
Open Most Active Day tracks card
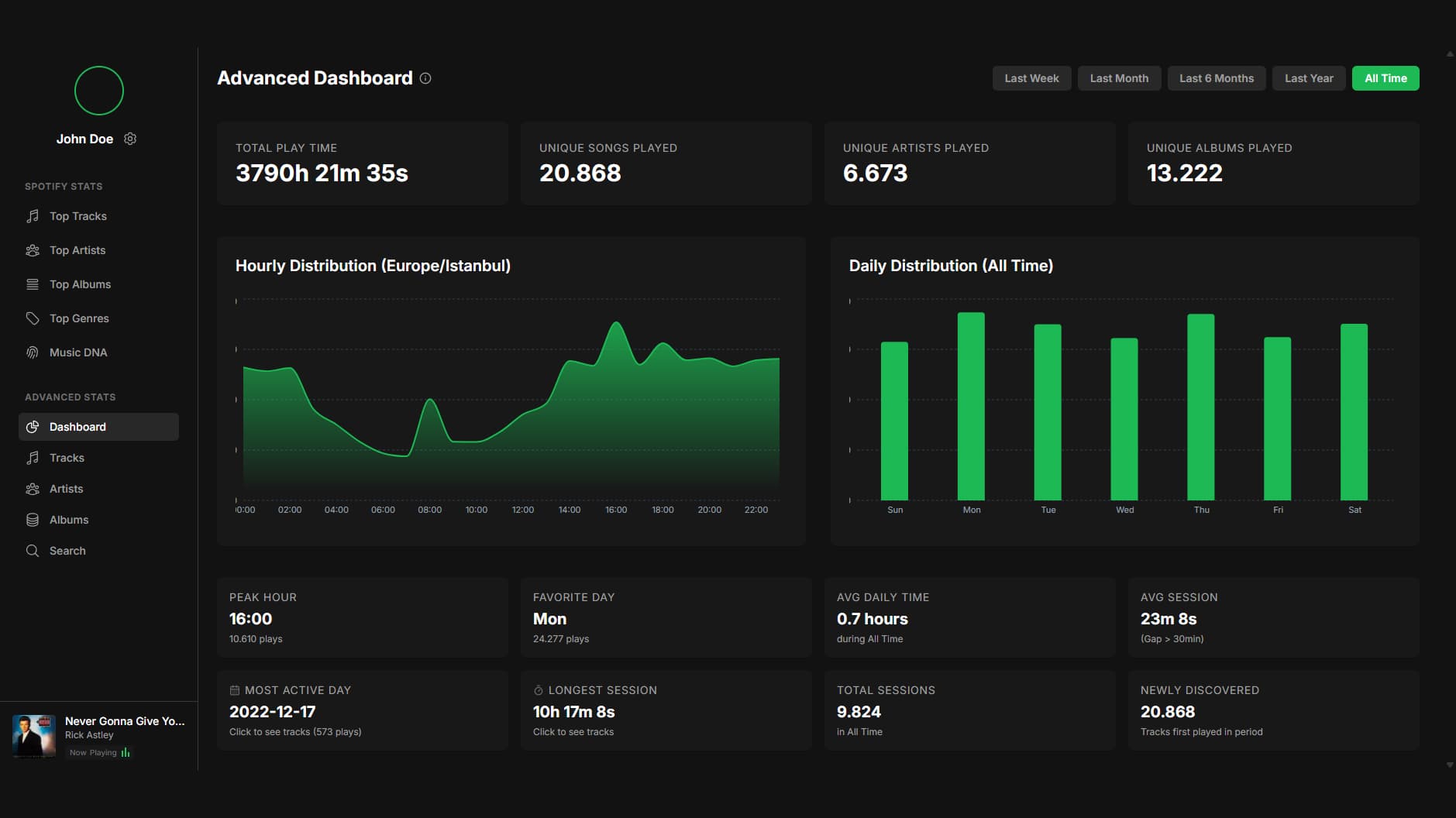click(x=362, y=710)
